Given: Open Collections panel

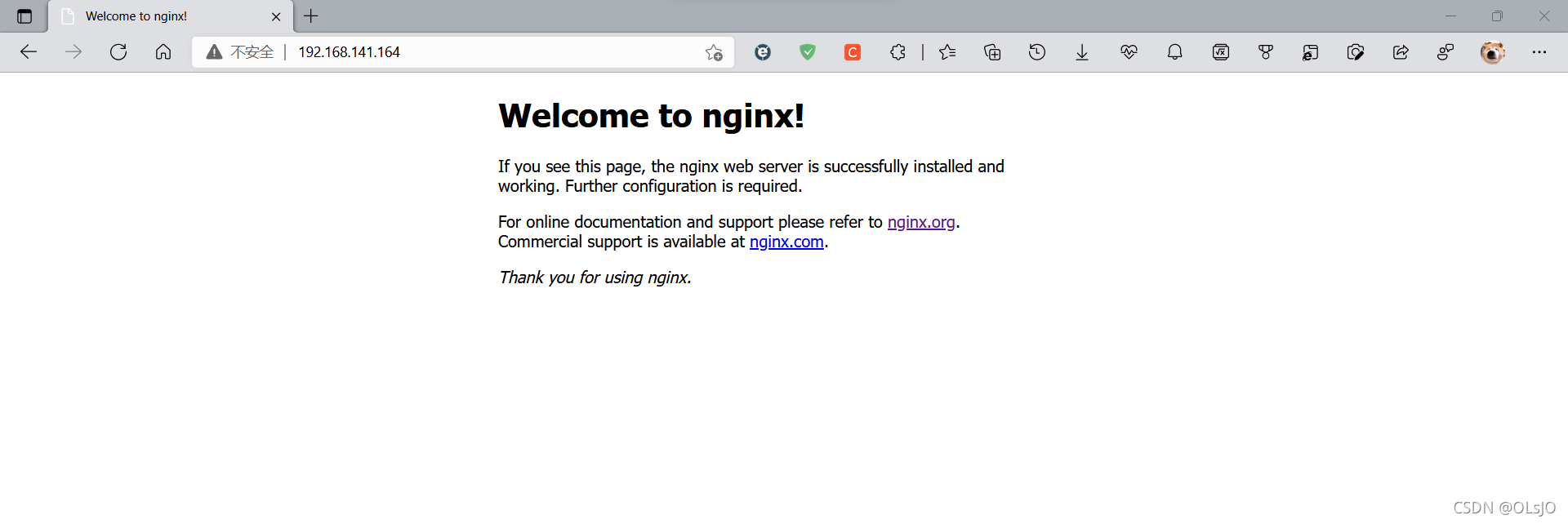Looking at the screenshot, I should pyautogui.click(x=992, y=52).
